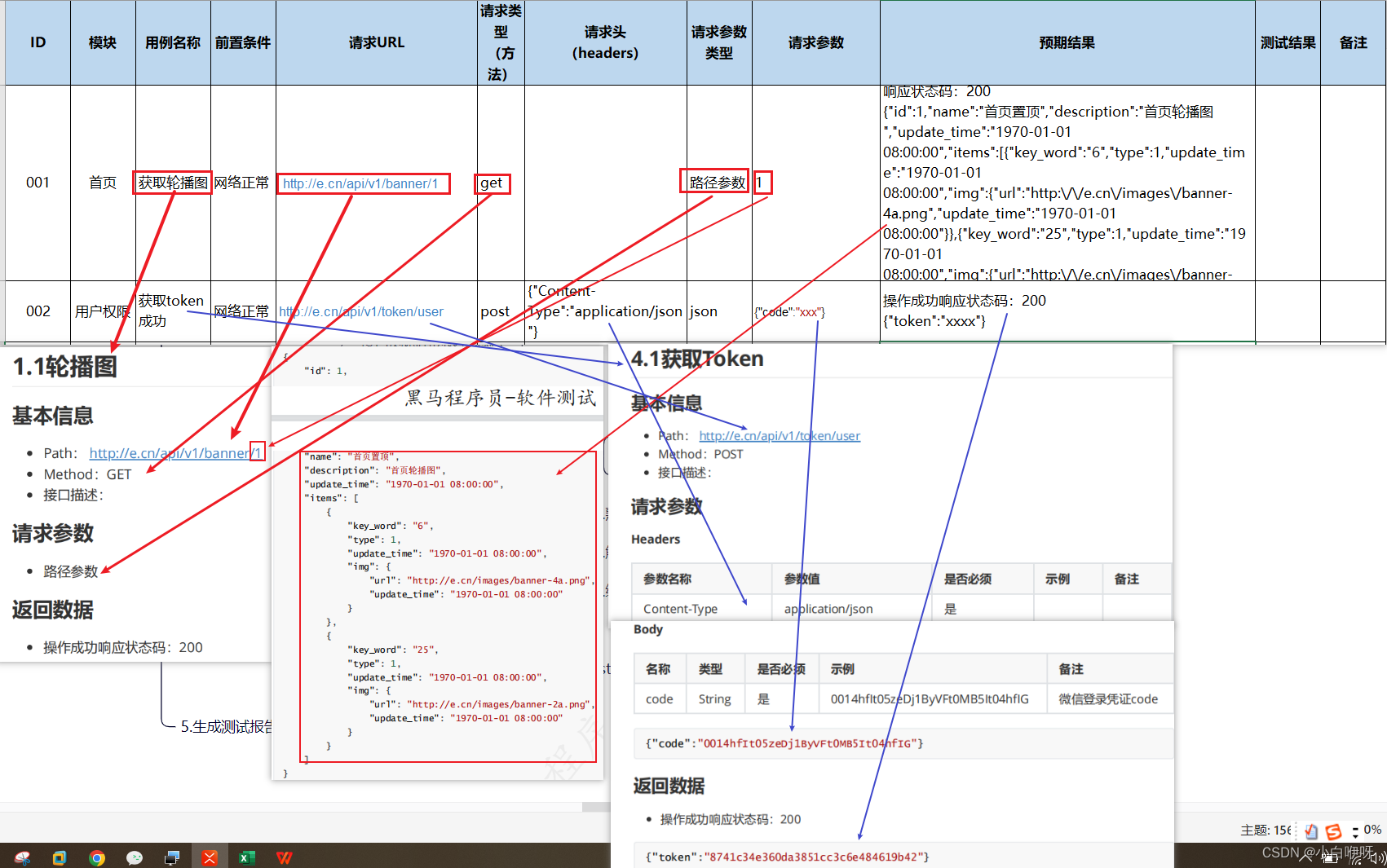Click the Method: POST line
Image resolution: width=1387 pixels, height=868 pixels.
pos(700,454)
